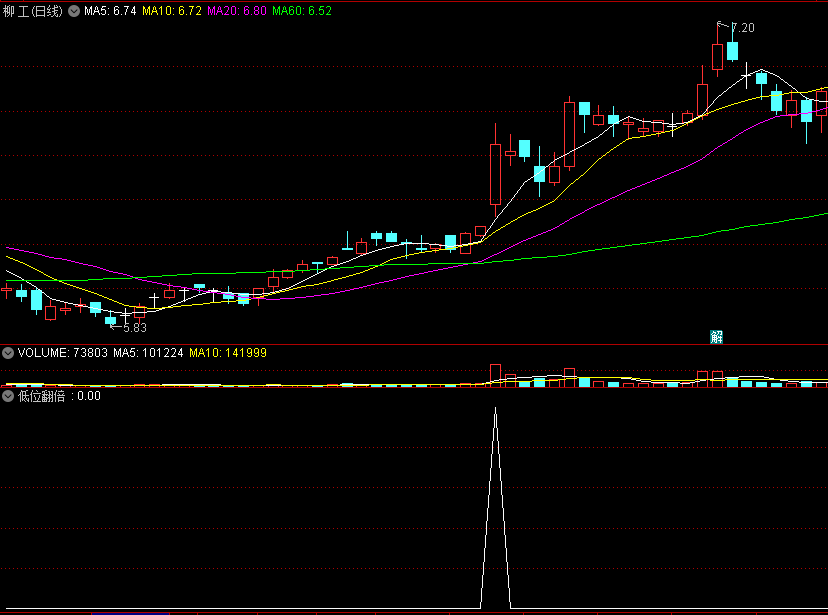Select the green MA60: 6.52 label

point(302,11)
